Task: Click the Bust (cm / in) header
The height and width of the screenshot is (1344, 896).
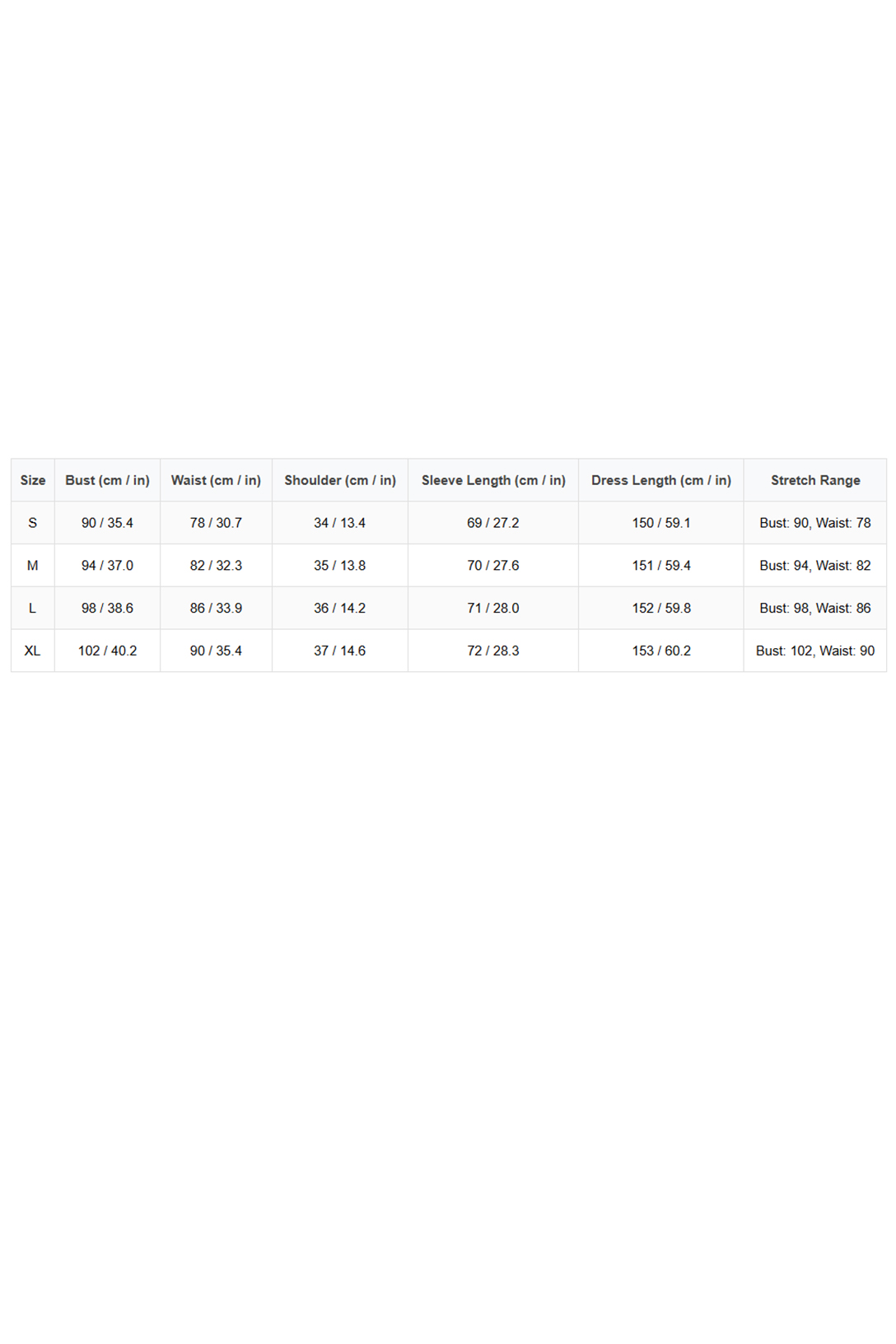Action: (107, 480)
